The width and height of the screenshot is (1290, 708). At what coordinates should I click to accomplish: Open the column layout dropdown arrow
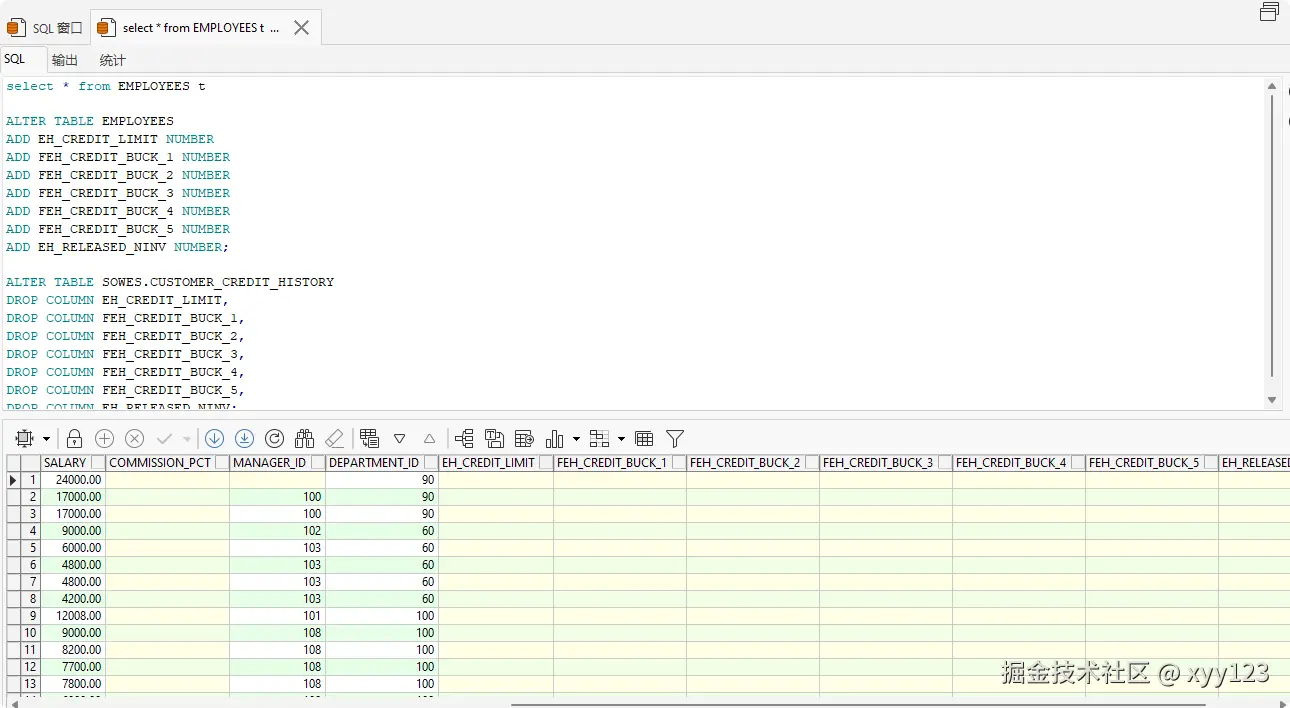[x=621, y=439]
